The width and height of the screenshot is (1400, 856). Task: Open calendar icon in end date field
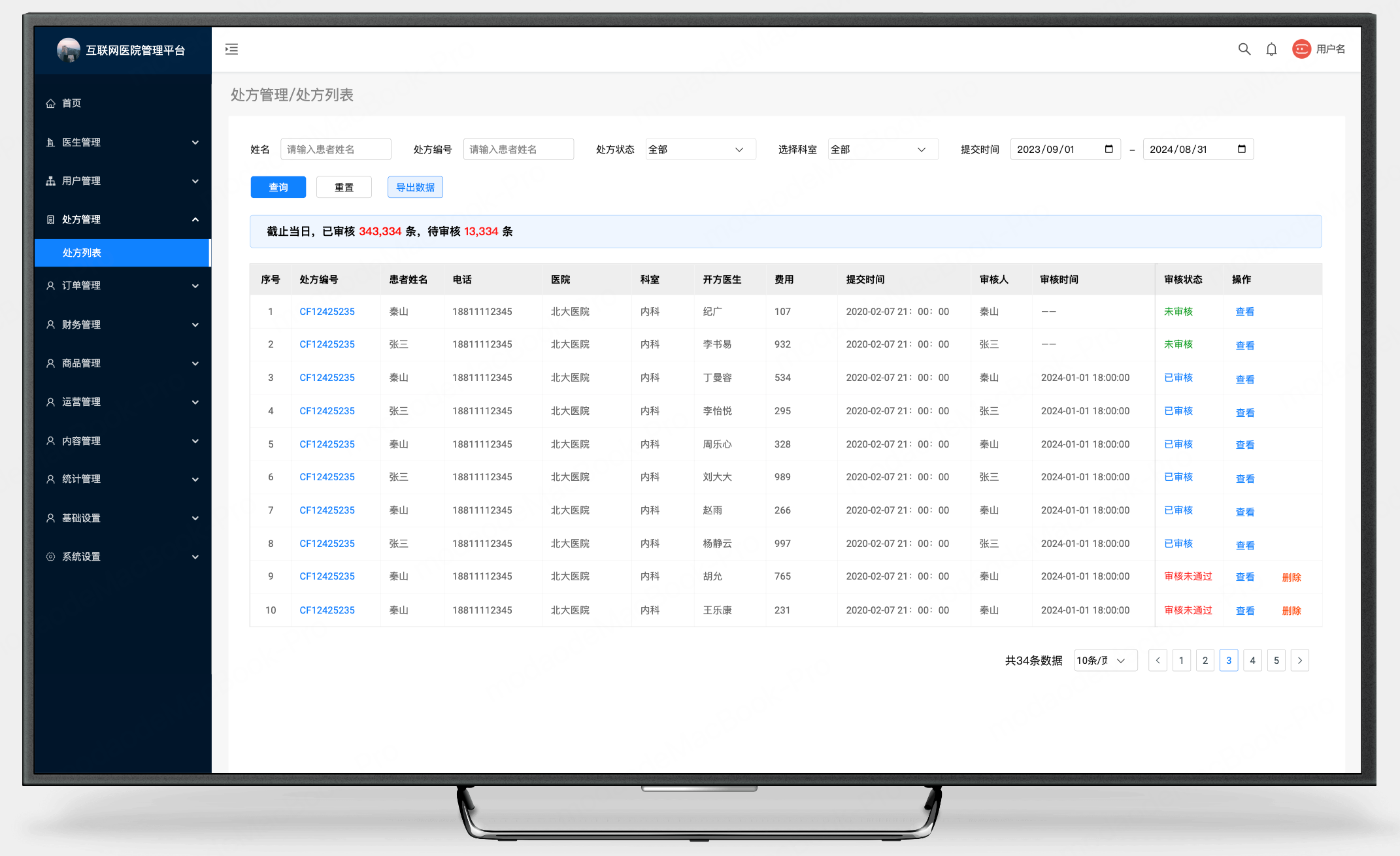[1242, 149]
